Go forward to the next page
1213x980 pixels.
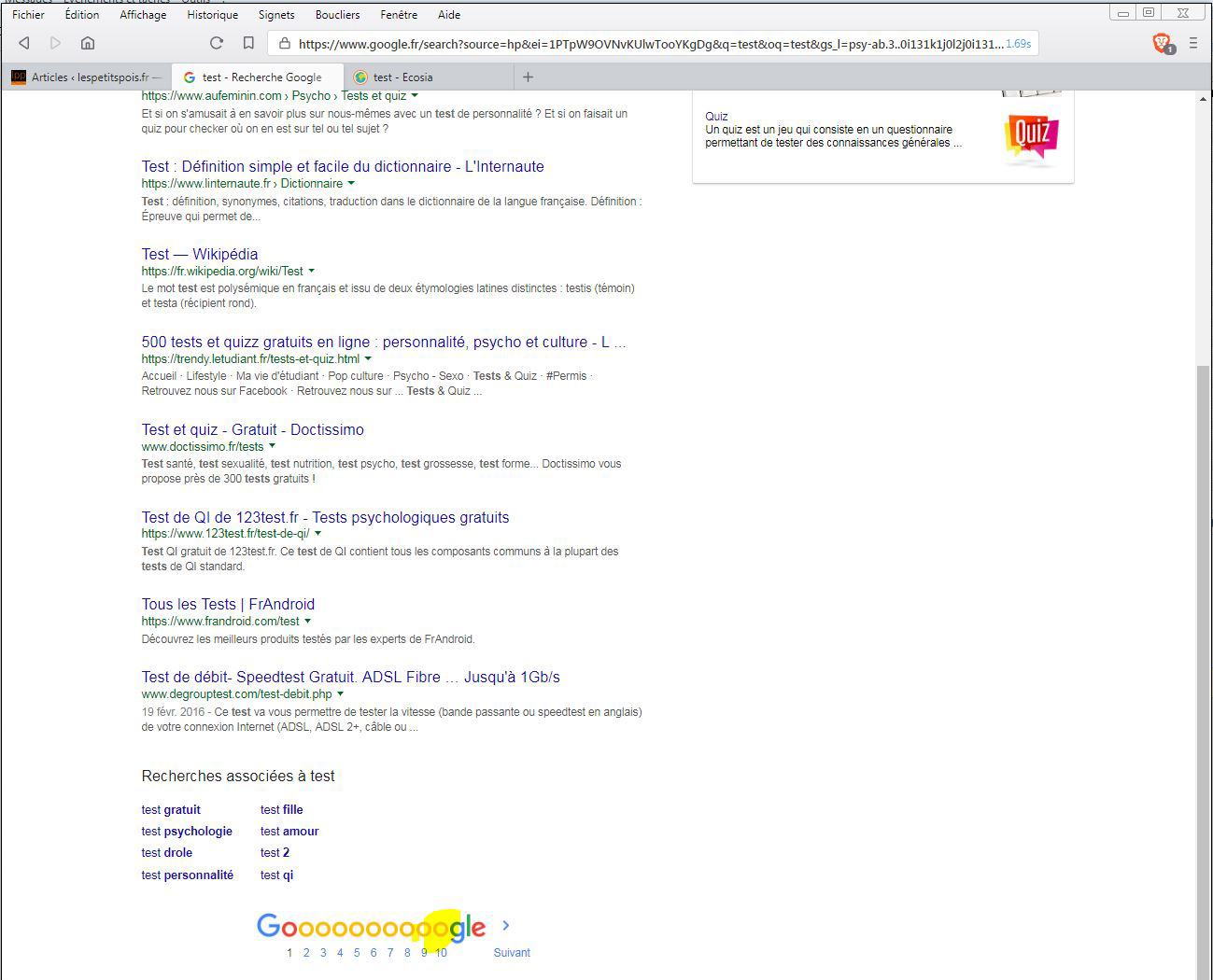55,43
